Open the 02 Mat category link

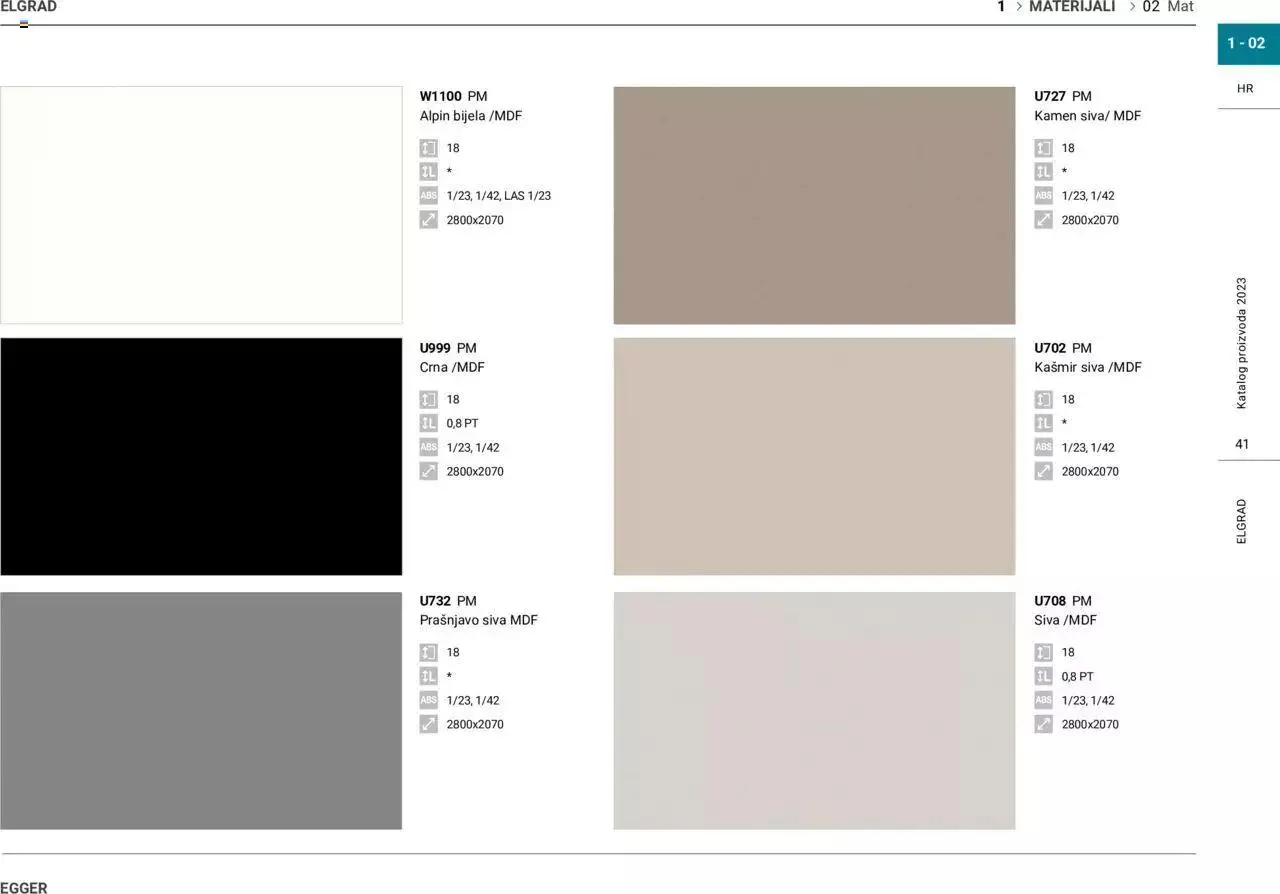coord(1166,7)
